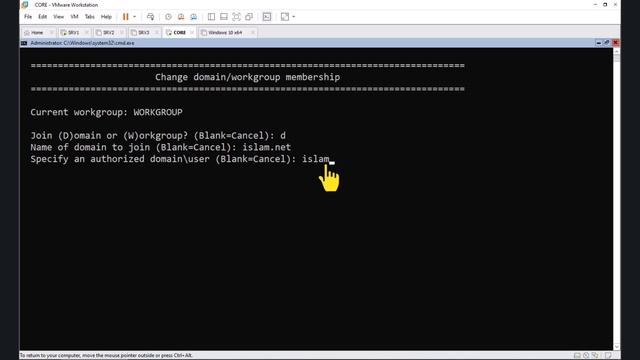Open the console view icon
The image size is (640, 360).
(x=267, y=17)
